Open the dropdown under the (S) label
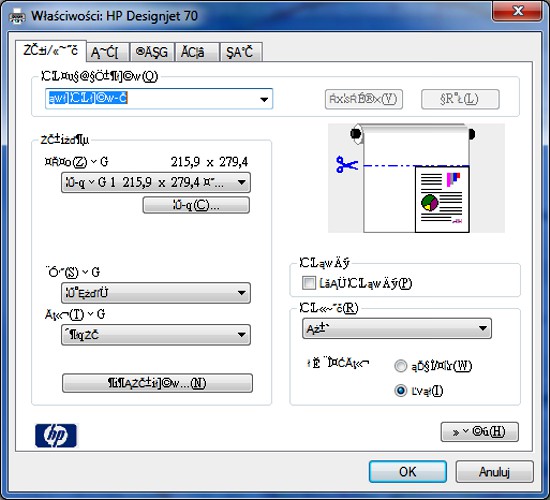Screen dimensions: 550x500 [x=156, y=293]
